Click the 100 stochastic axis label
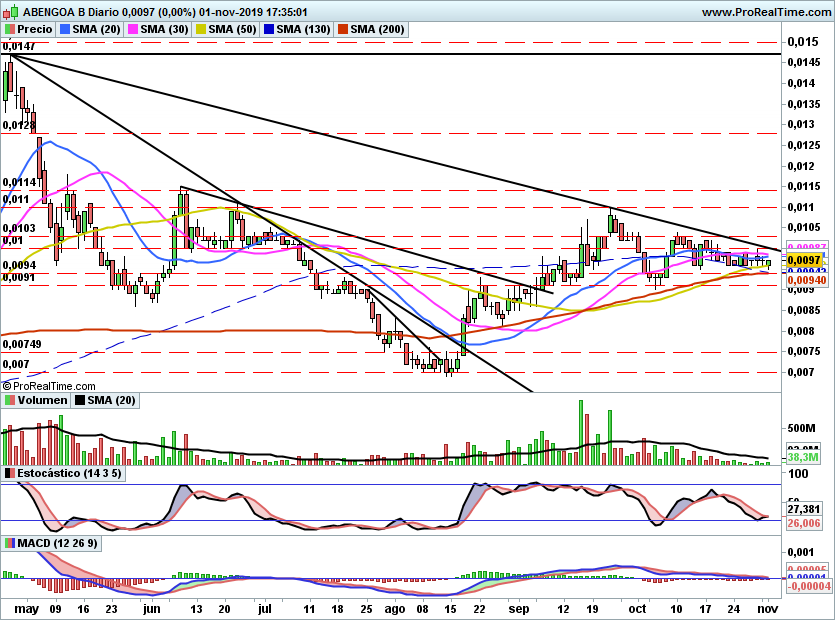Screen dimensions: 835x620 point(798,473)
